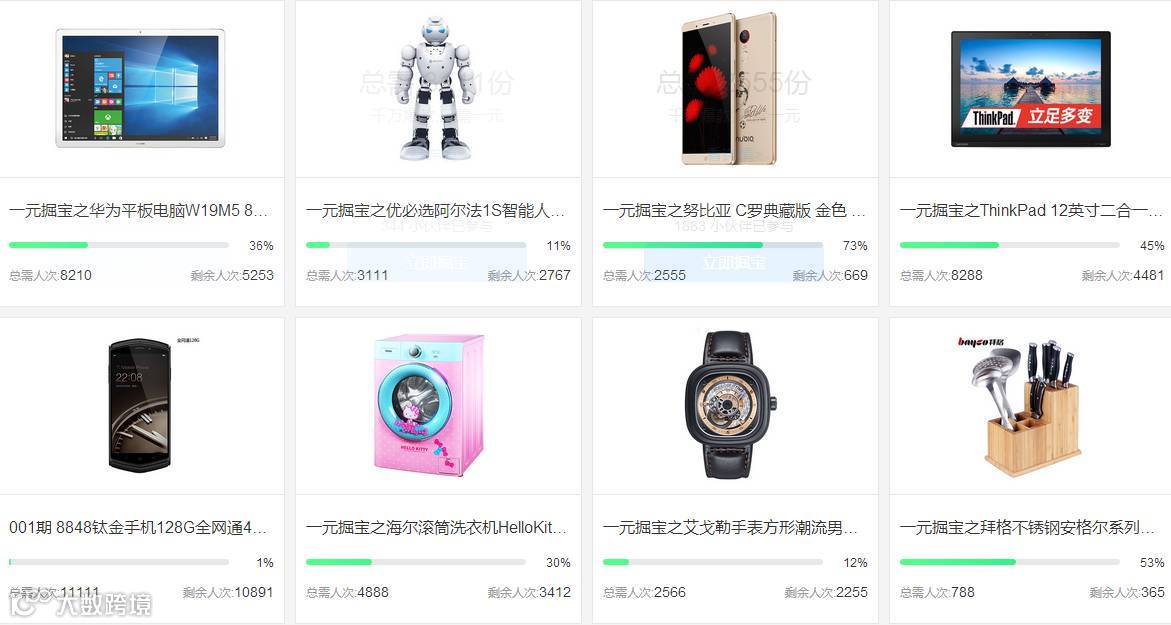Open the 艾戈勒手表方形潮流 title link
The height and width of the screenshot is (625, 1171).
tap(730, 528)
